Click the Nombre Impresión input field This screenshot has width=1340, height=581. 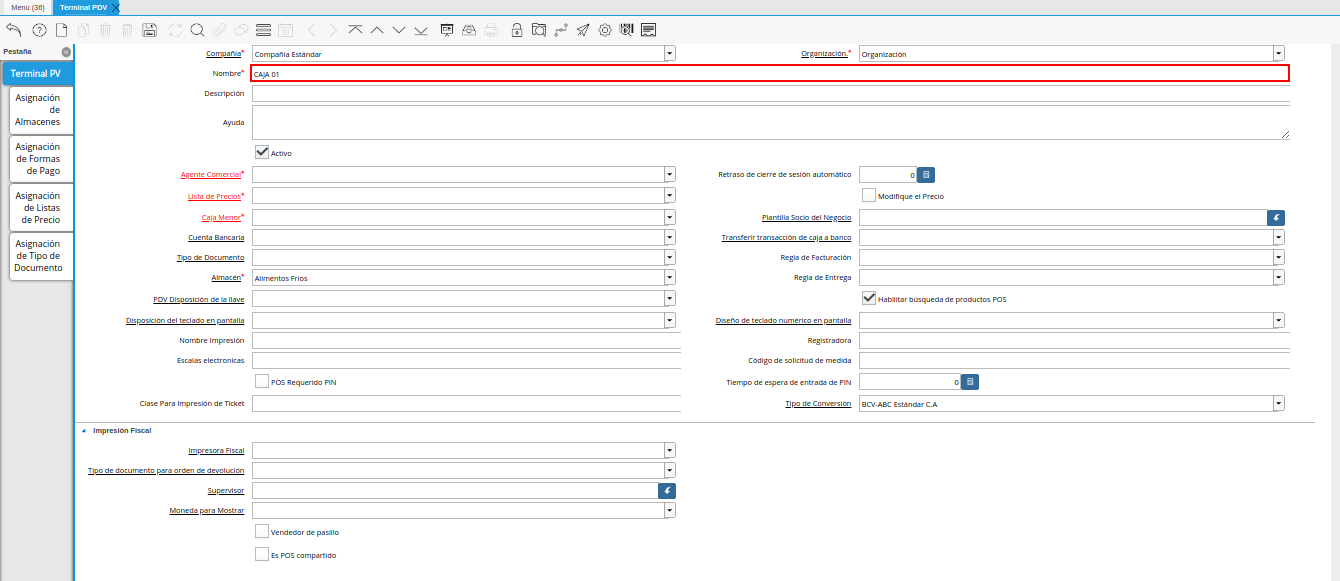(x=466, y=340)
